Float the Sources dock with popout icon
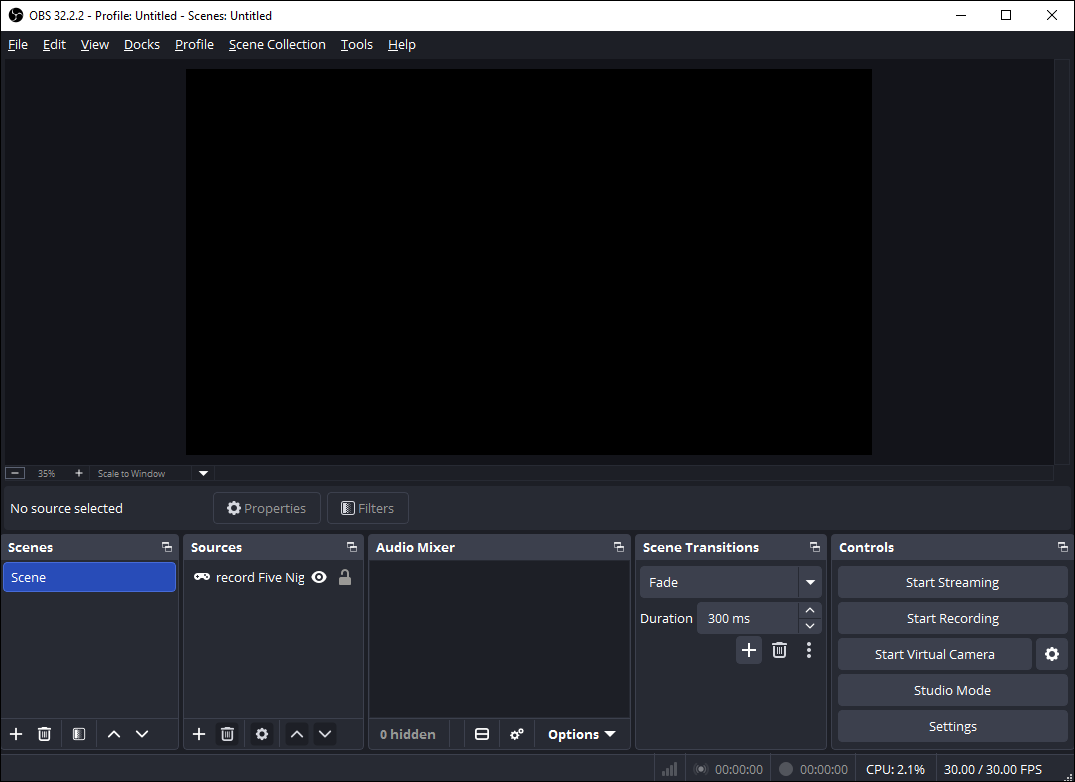The image size is (1075, 782). (x=352, y=547)
